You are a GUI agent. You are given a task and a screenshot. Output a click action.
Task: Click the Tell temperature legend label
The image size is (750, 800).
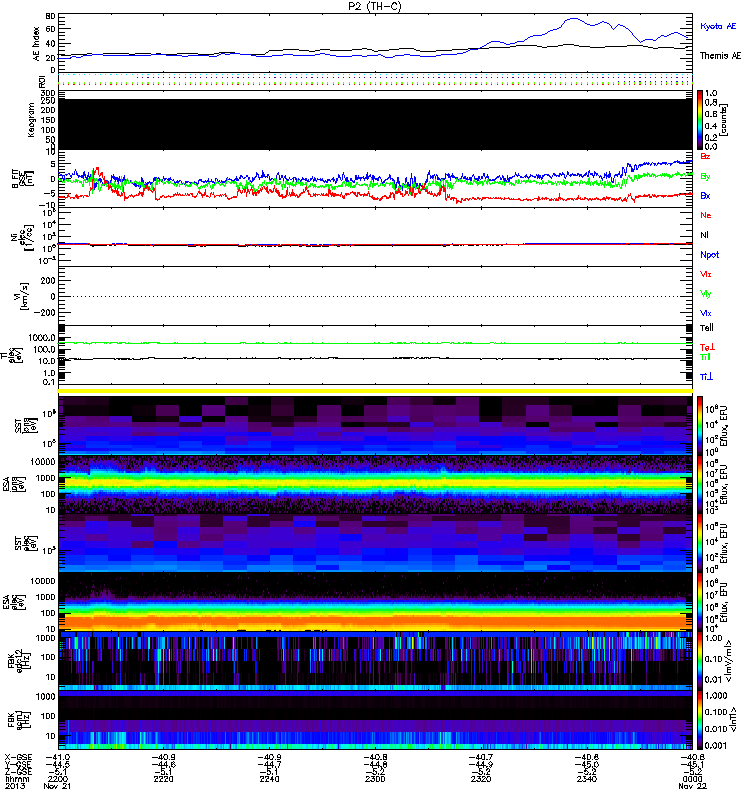point(706,327)
